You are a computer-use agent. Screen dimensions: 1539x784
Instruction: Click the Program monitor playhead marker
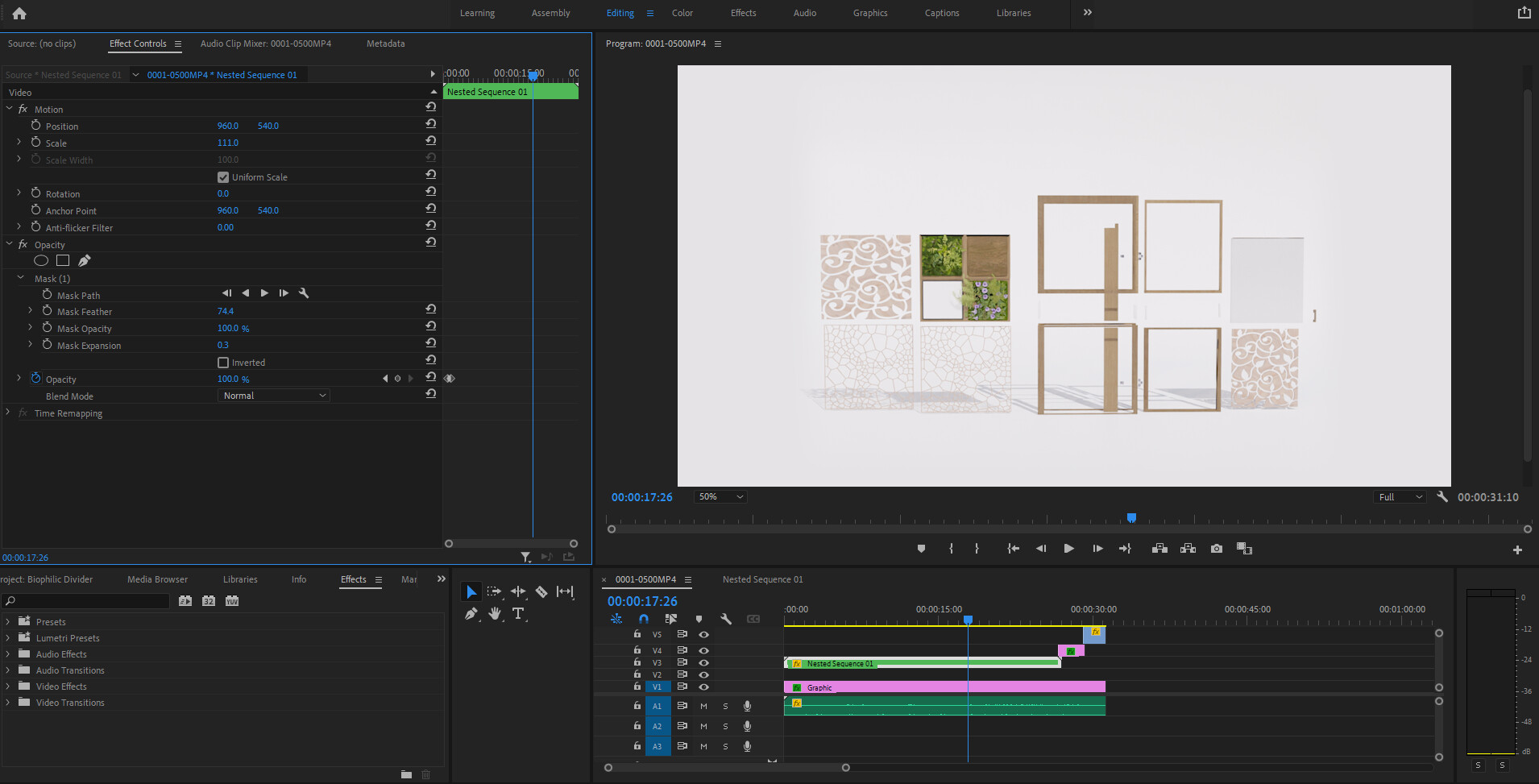1131,518
